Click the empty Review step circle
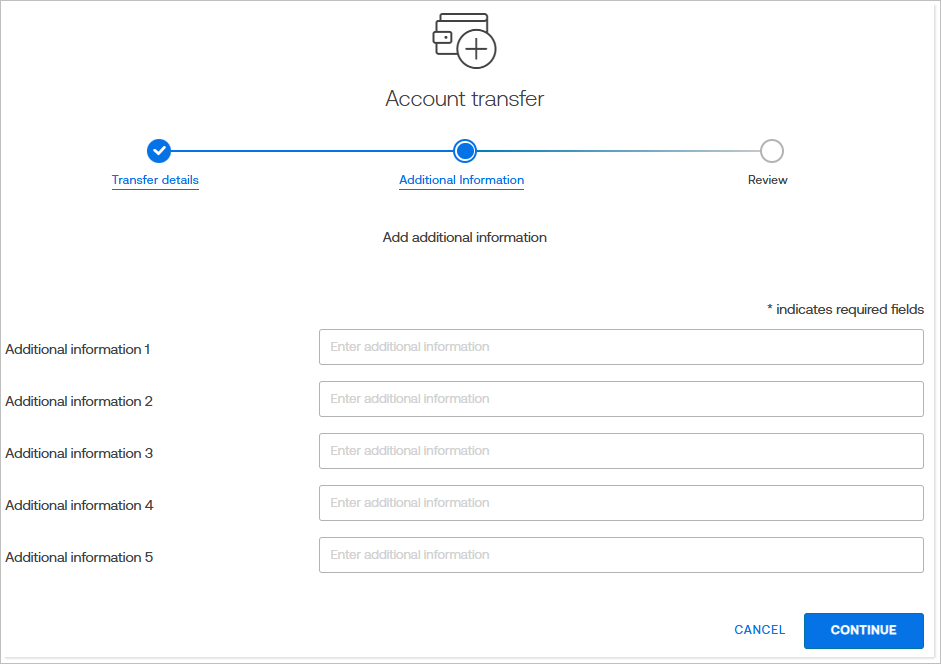This screenshot has height=664, width=941. [x=770, y=151]
